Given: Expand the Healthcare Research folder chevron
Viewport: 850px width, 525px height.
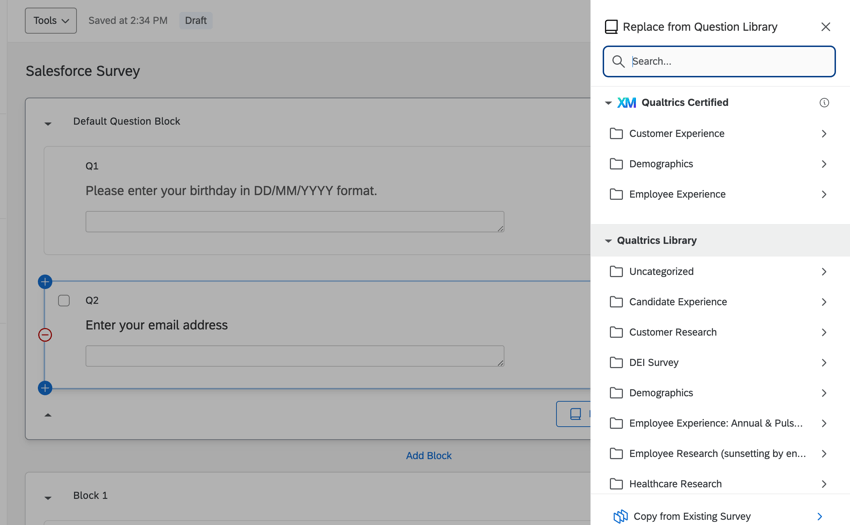Looking at the screenshot, I should click(x=823, y=484).
